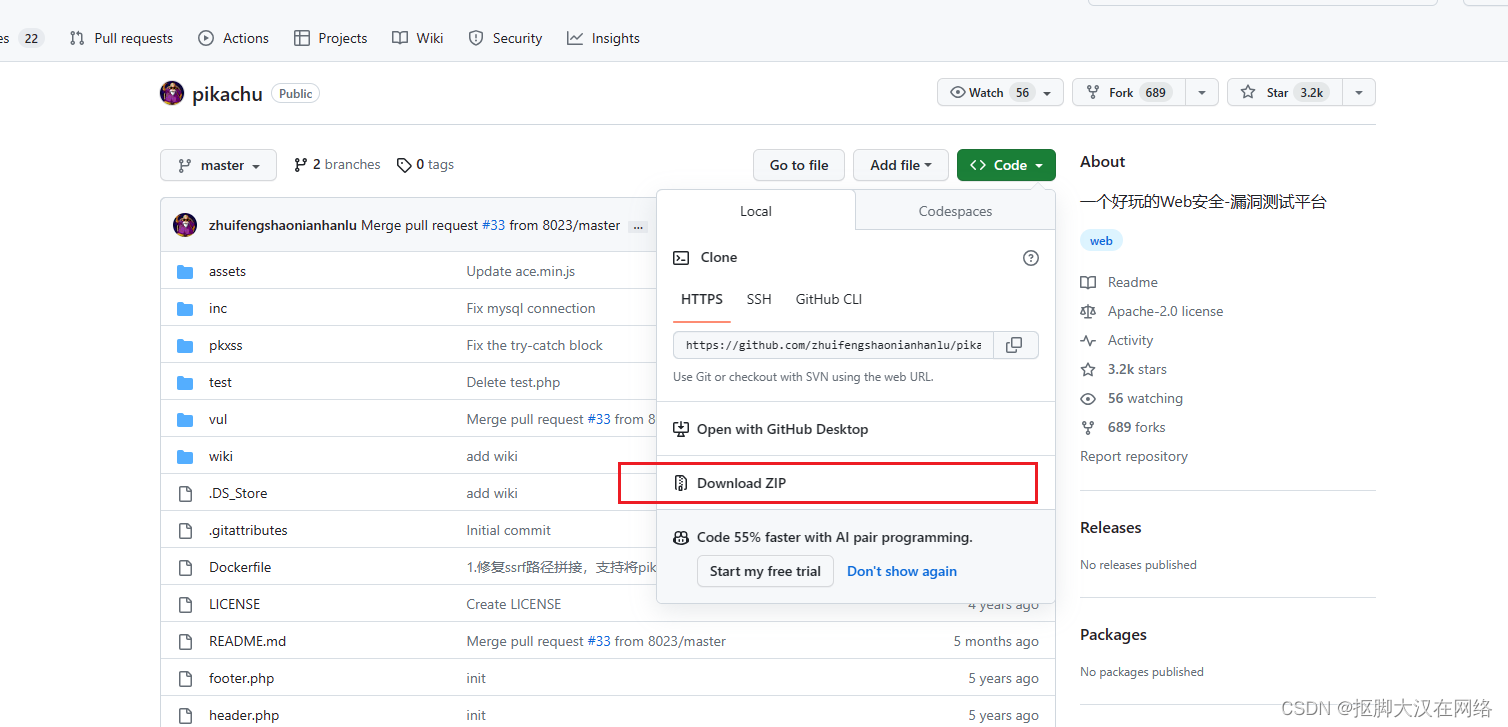Open the .gitattributes file
Image resolution: width=1508 pixels, height=727 pixels.
tap(248, 530)
